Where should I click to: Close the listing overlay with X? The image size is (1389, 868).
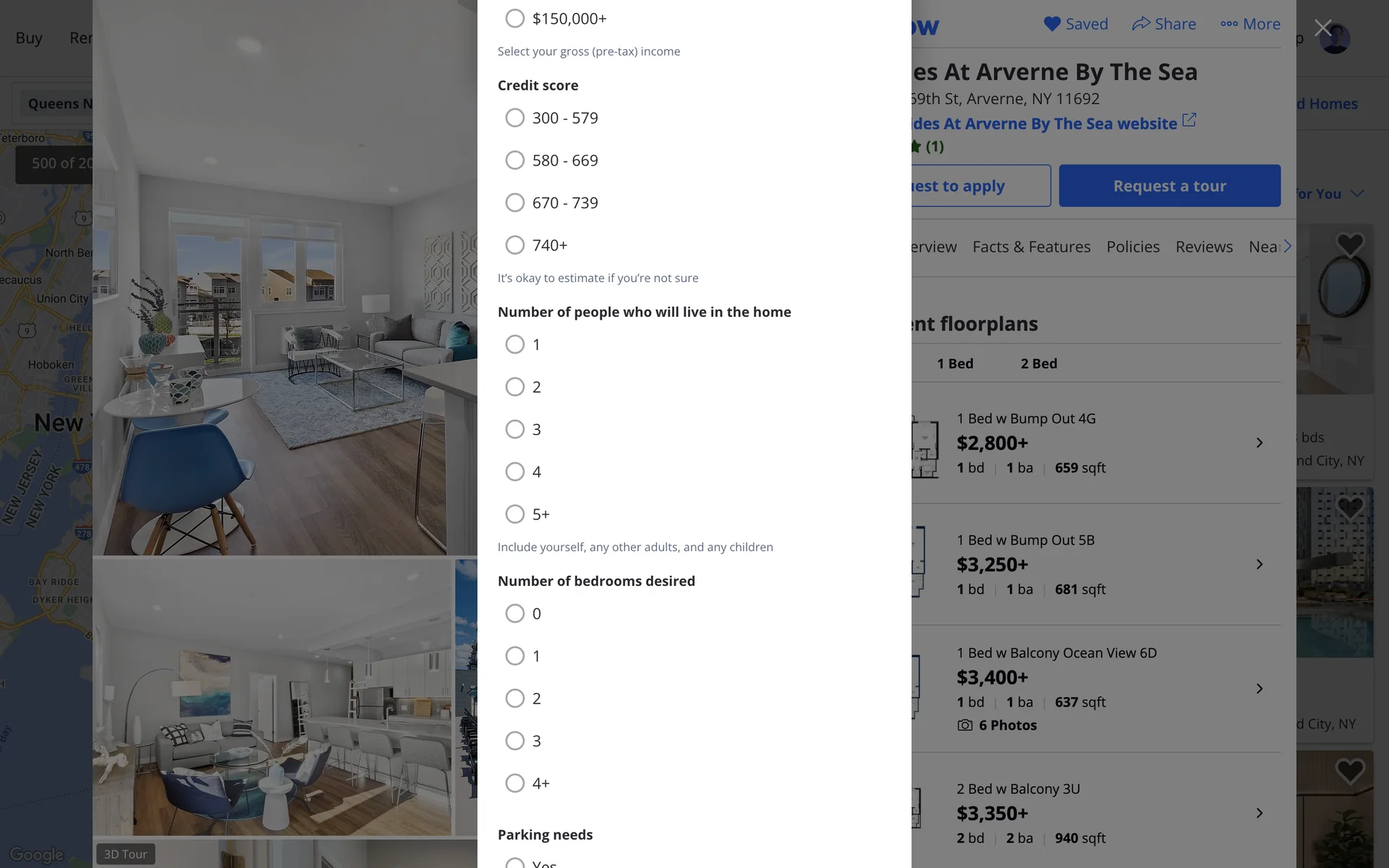(x=1323, y=27)
